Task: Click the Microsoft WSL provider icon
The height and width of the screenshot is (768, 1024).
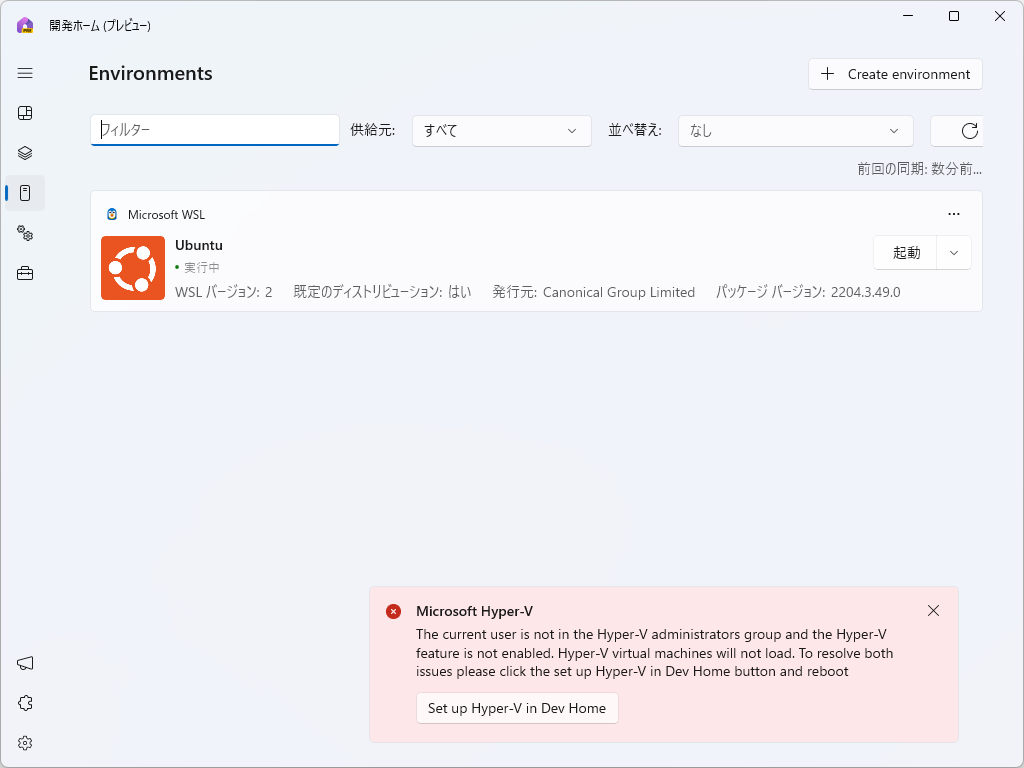Action: coord(111,214)
